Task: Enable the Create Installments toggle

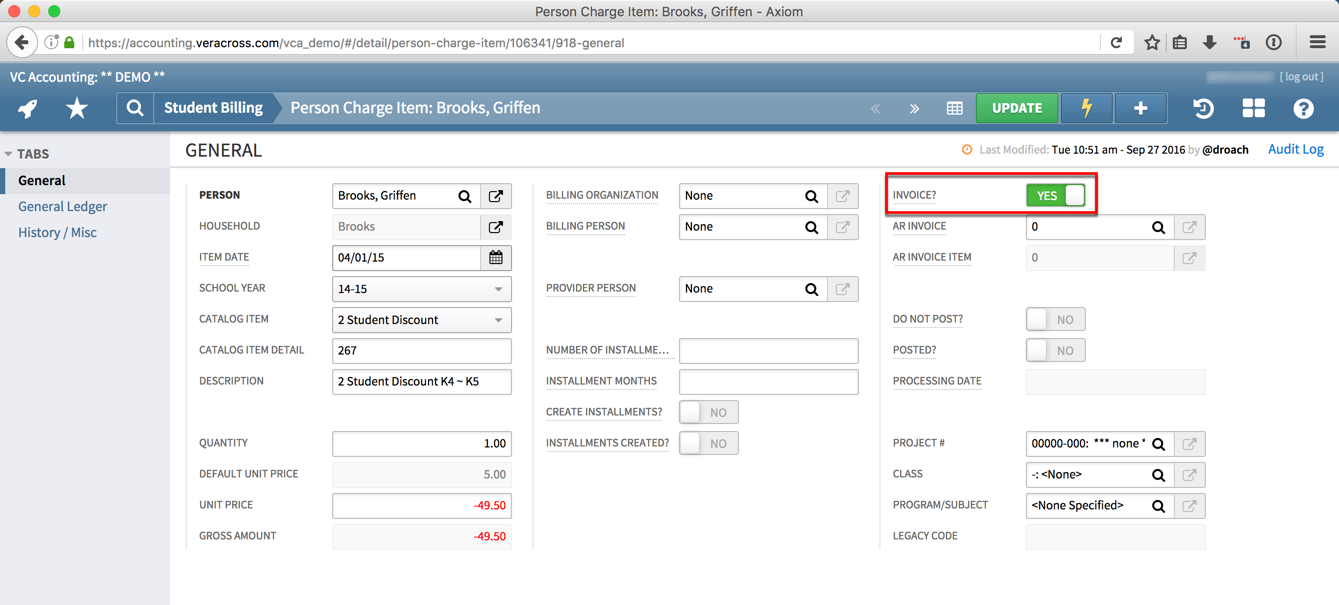Action: coord(708,412)
